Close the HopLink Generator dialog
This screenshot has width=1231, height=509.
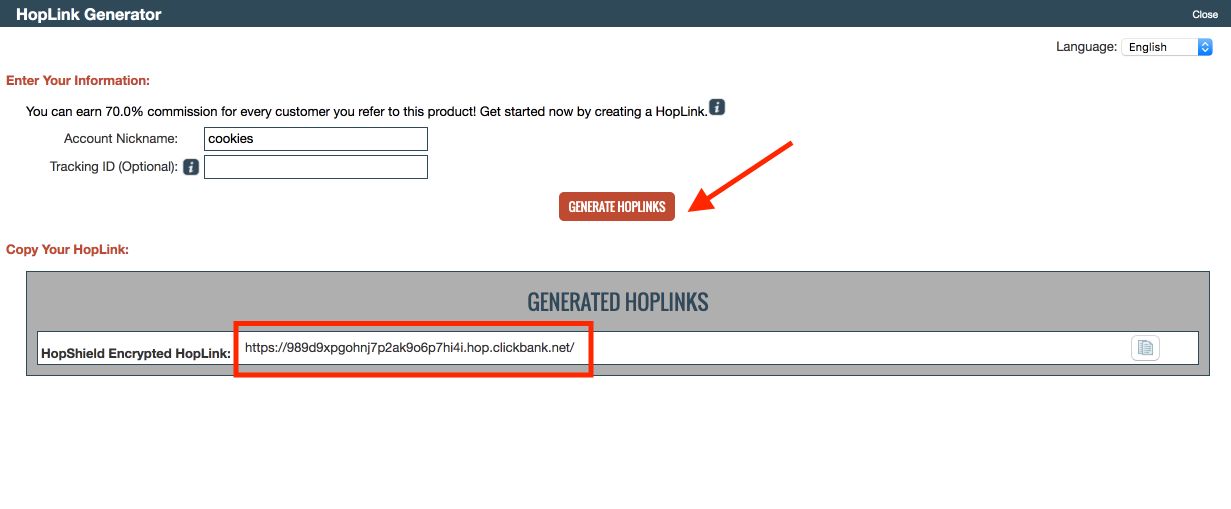click(1205, 14)
